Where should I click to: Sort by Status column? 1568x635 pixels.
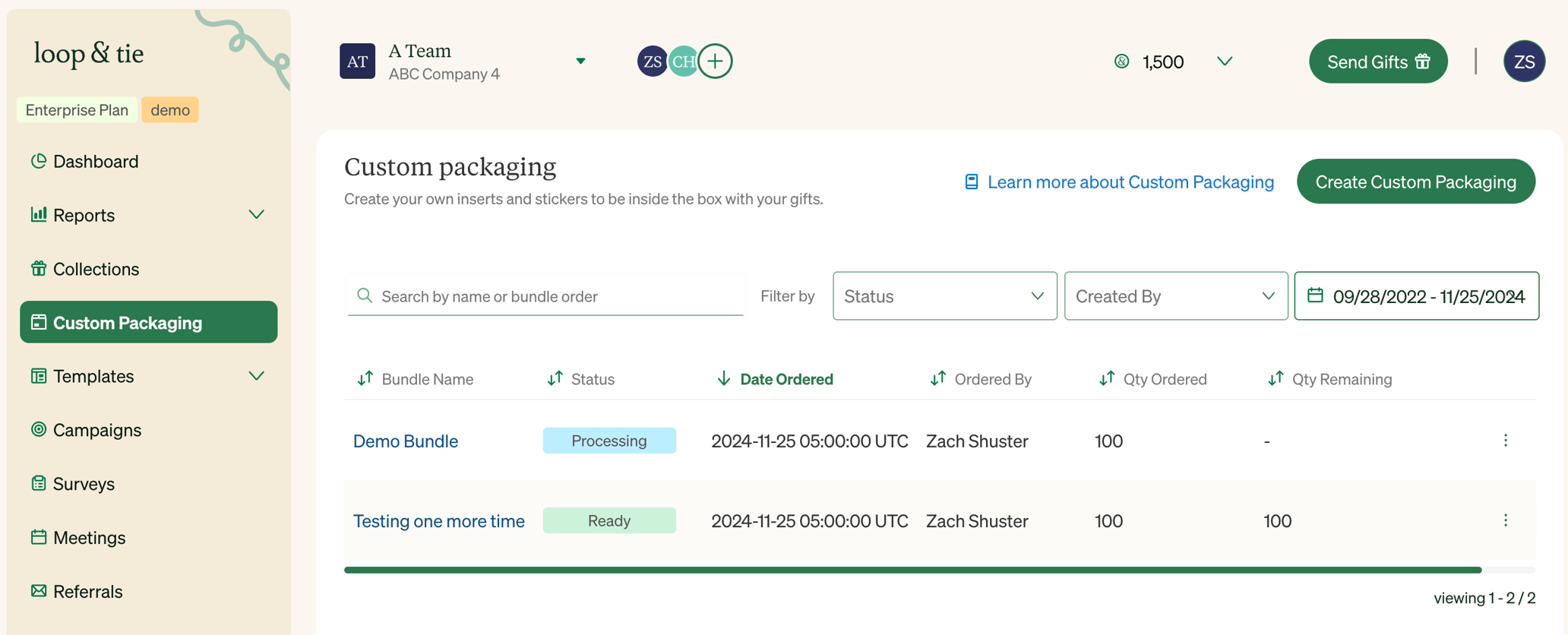[580, 378]
